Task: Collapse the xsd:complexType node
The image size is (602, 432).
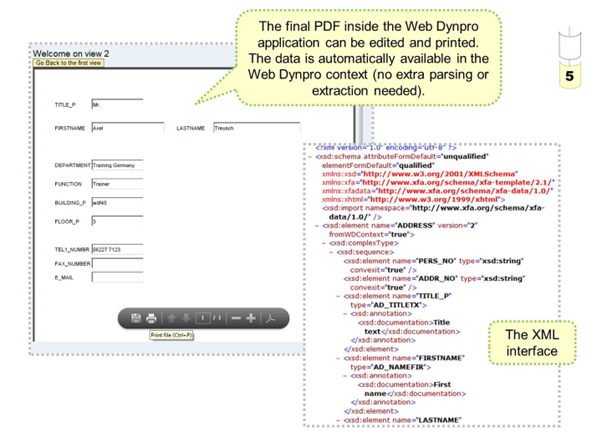Action: [323, 245]
